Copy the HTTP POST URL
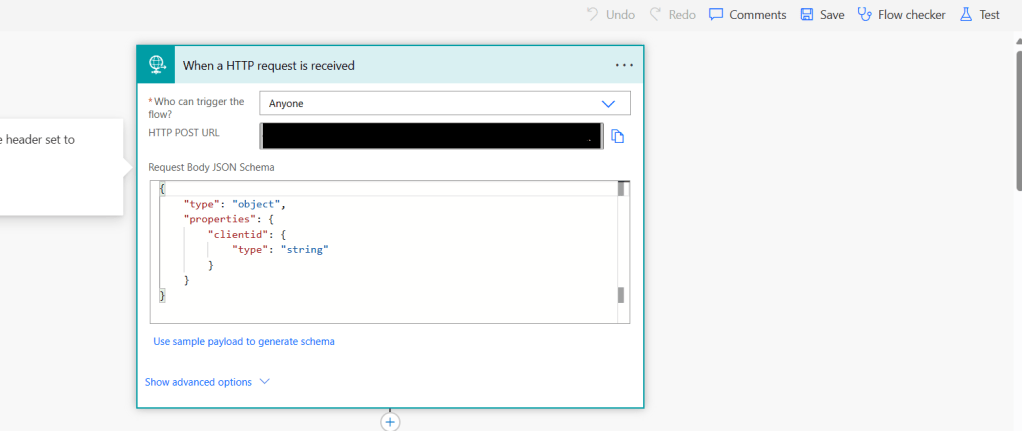 tap(617, 137)
